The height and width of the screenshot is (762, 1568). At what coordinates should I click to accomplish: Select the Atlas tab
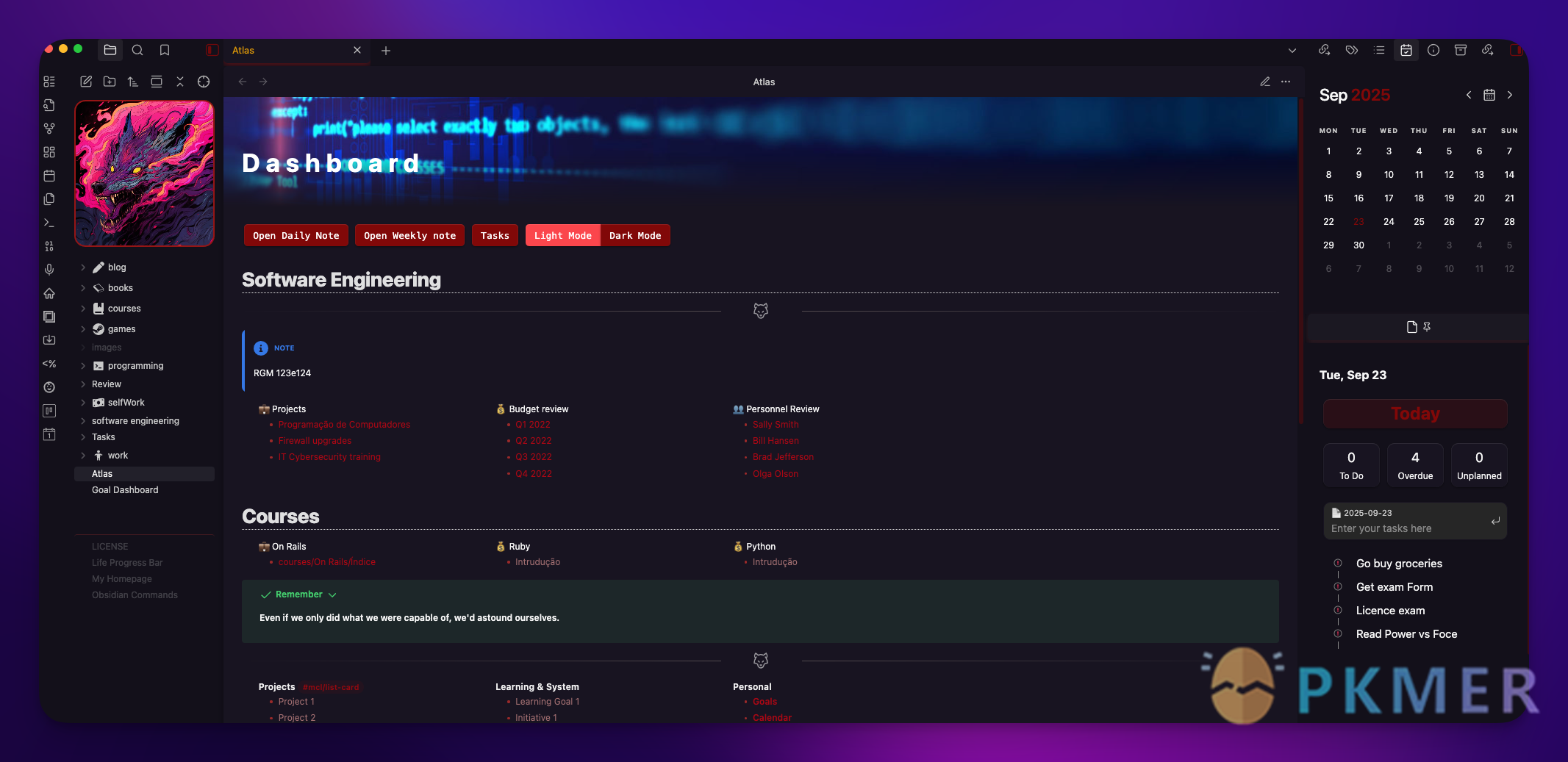pyautogui.click(x=287, y=50)
